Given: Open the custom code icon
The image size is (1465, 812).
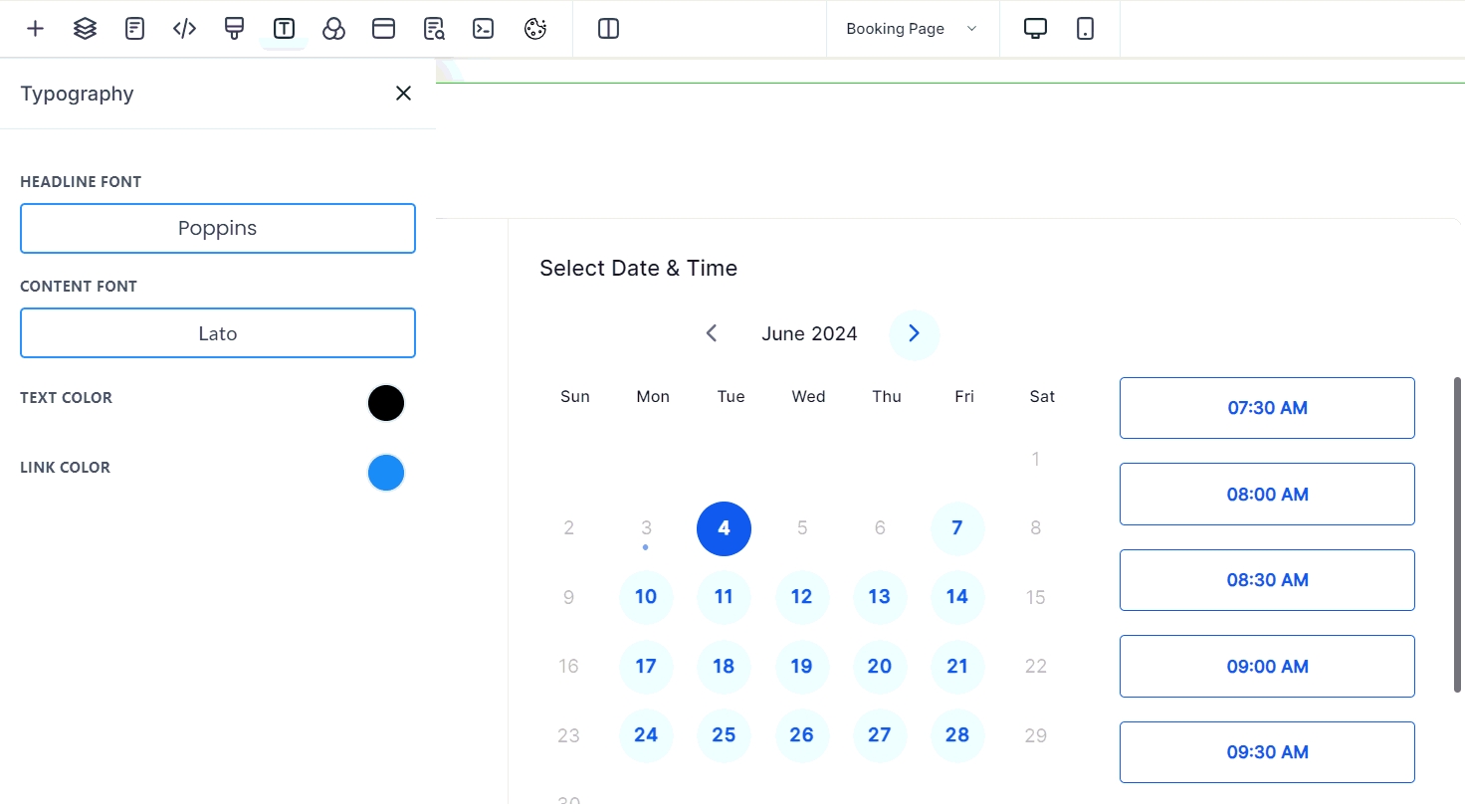Looking at the screenshot, I should [x=184, y=29].
